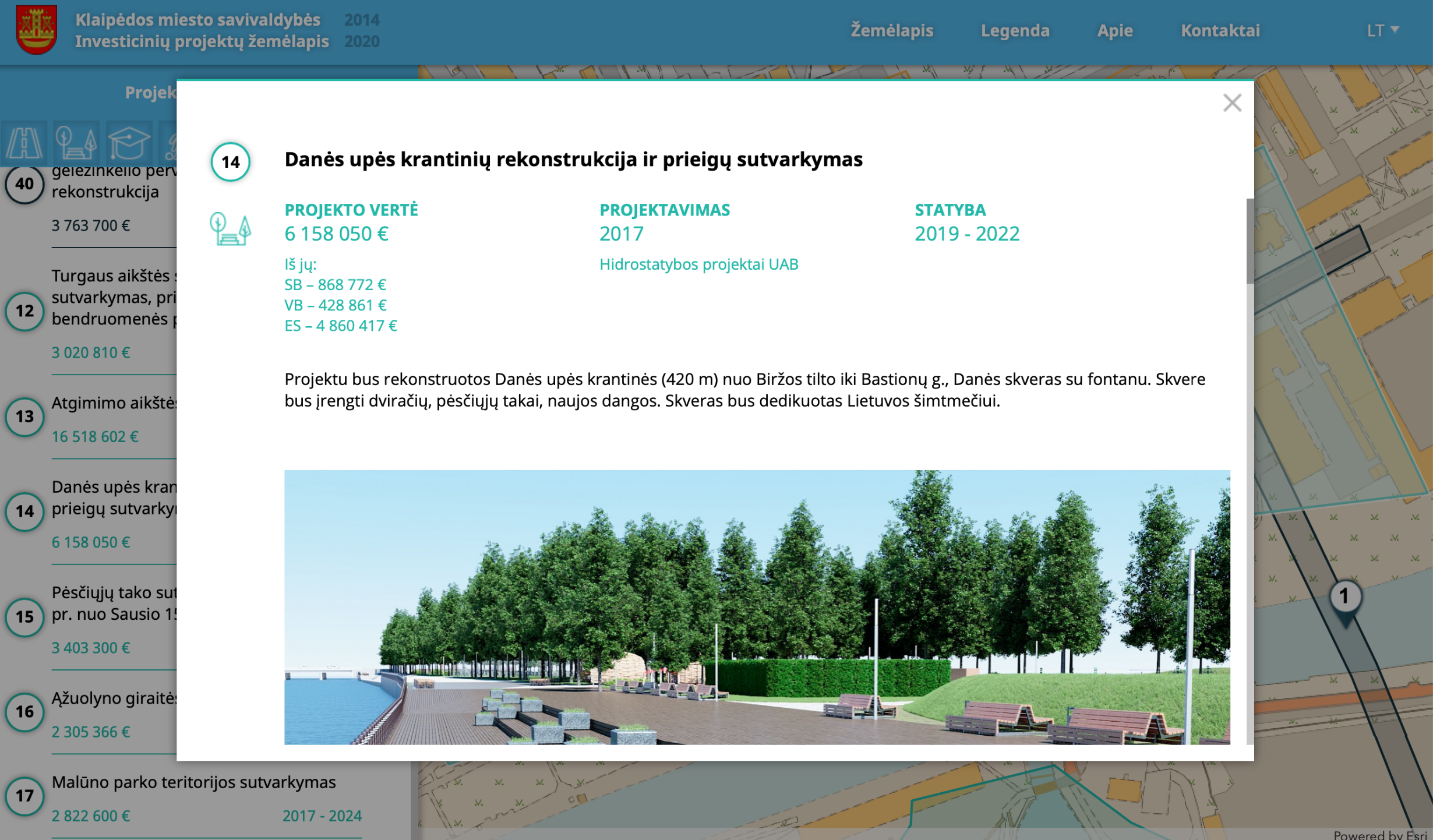Select project 16 circle in sidebar
Screen dimensions: 1433x840
pyautogui.click(x=24, y=711)
